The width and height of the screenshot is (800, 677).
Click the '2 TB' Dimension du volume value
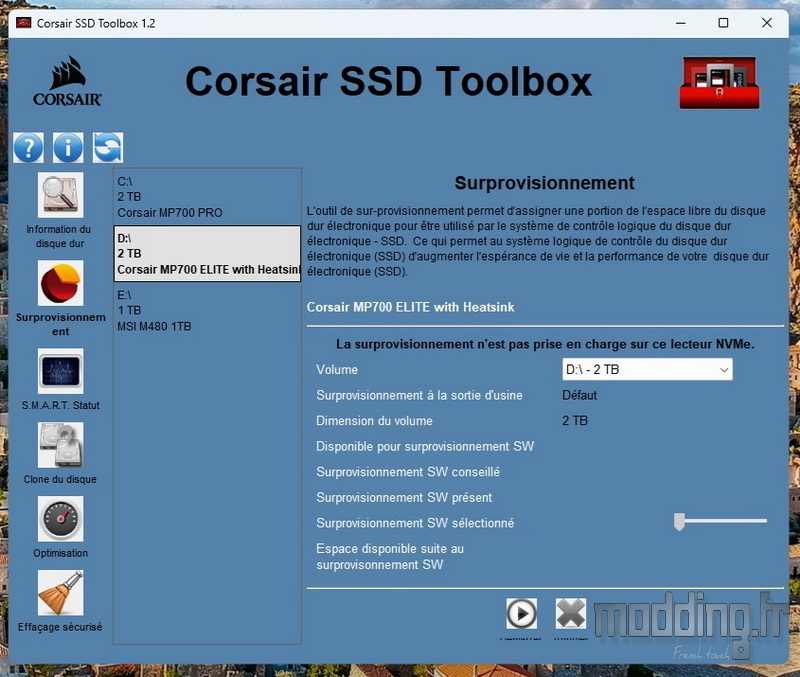[x=575, y=420]
